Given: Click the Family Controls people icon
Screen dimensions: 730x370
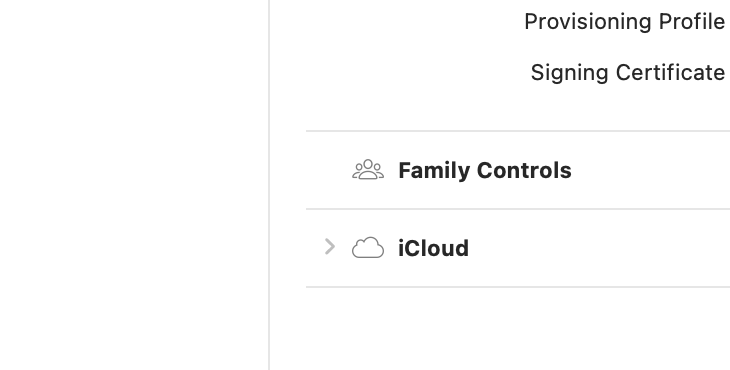Looking at the screenshot, I should coord(368,170).
